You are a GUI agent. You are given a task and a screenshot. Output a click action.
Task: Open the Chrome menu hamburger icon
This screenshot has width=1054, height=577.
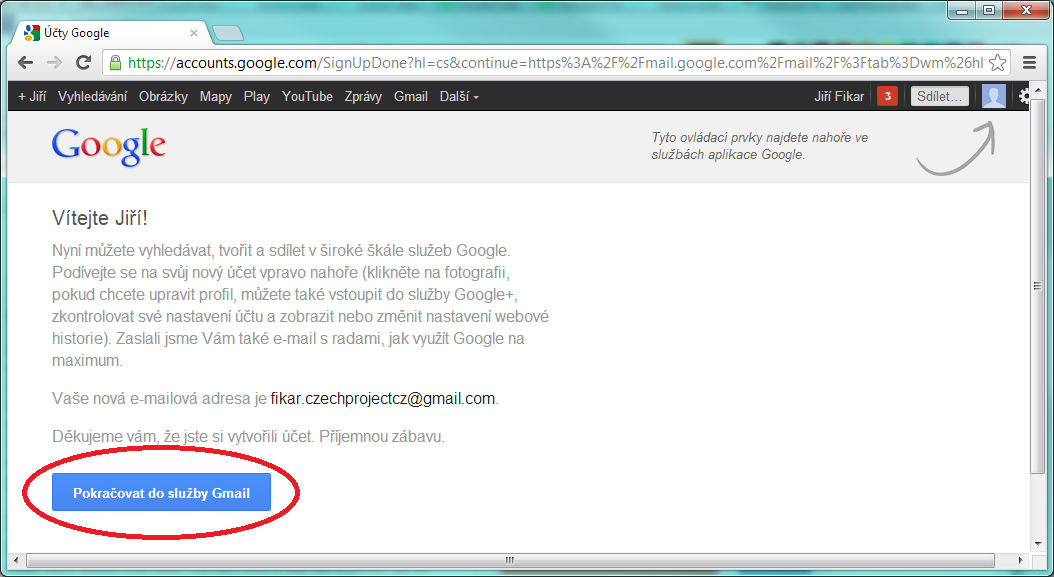1029,63
